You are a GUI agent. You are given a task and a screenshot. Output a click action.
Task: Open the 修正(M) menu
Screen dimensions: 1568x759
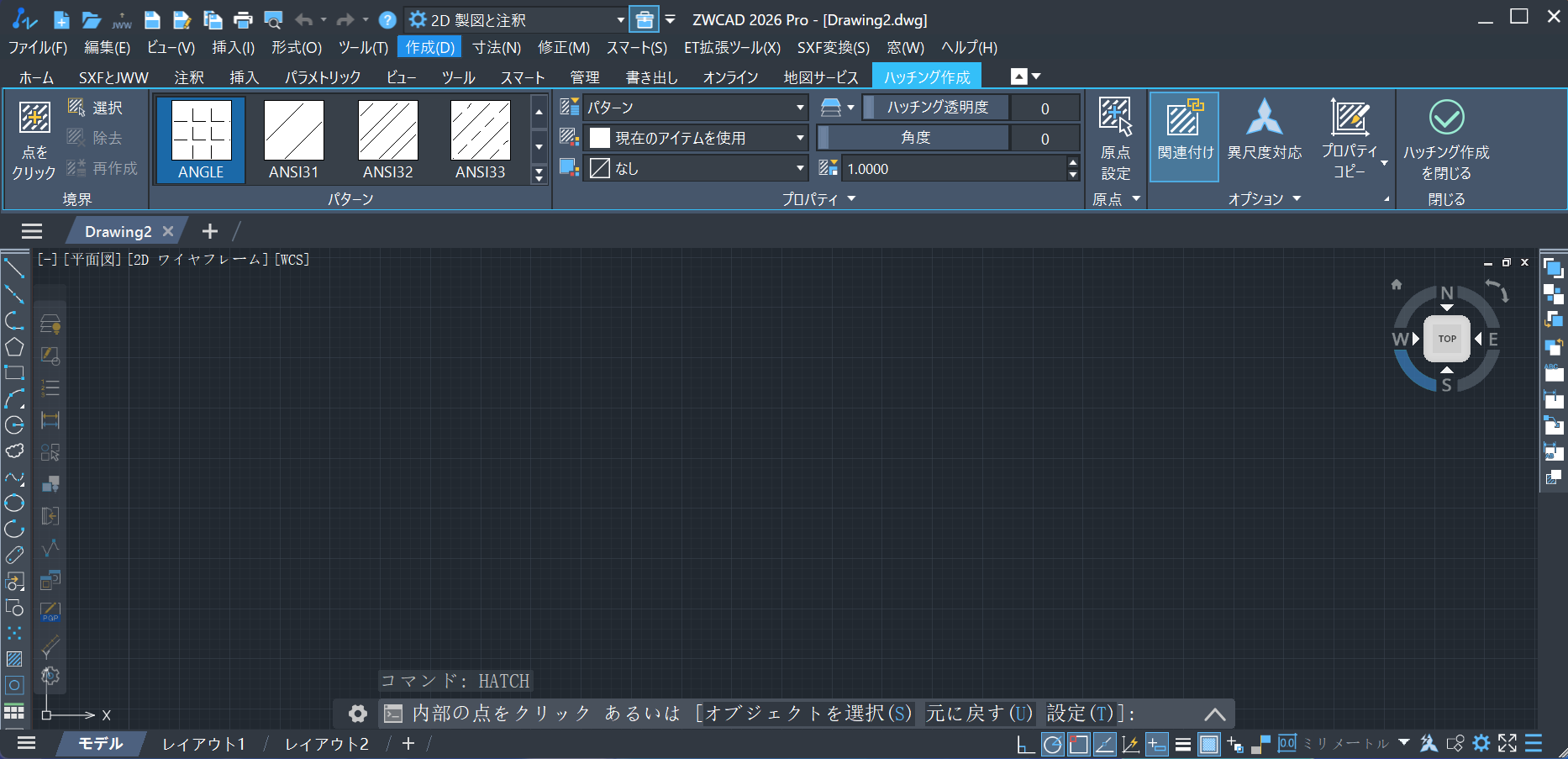click(563, 48)
